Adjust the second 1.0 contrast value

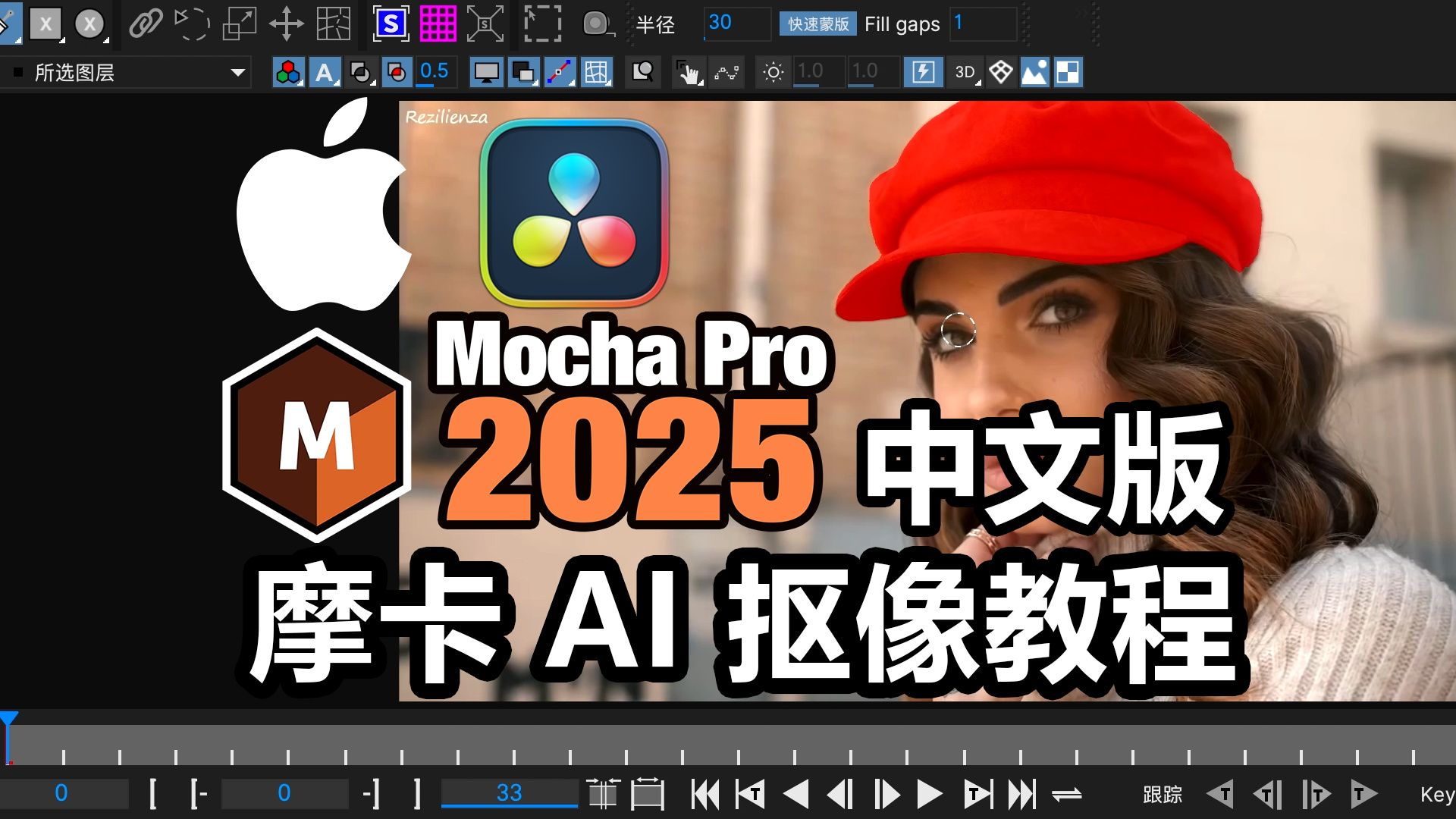(x=872, y=73)
